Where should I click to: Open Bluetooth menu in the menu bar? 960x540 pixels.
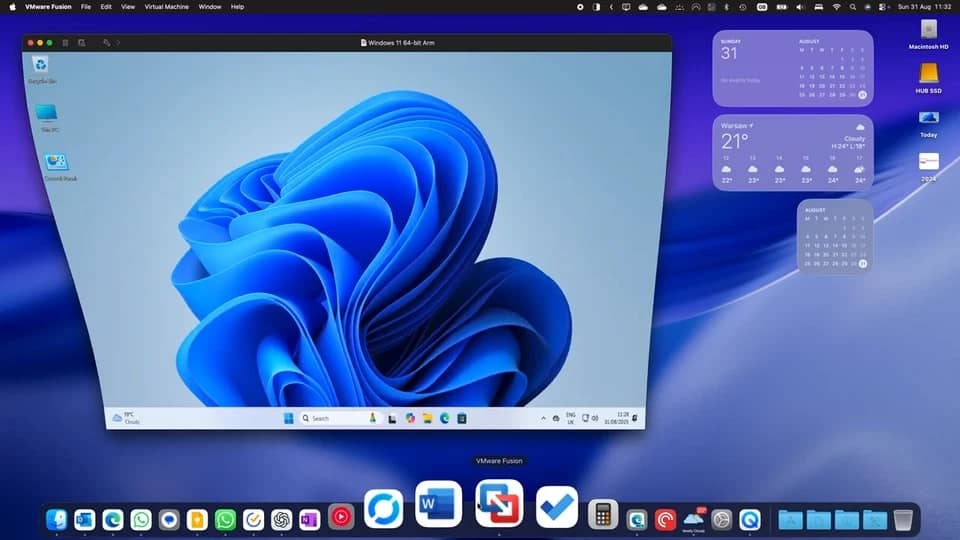click(x=727, y=7)
